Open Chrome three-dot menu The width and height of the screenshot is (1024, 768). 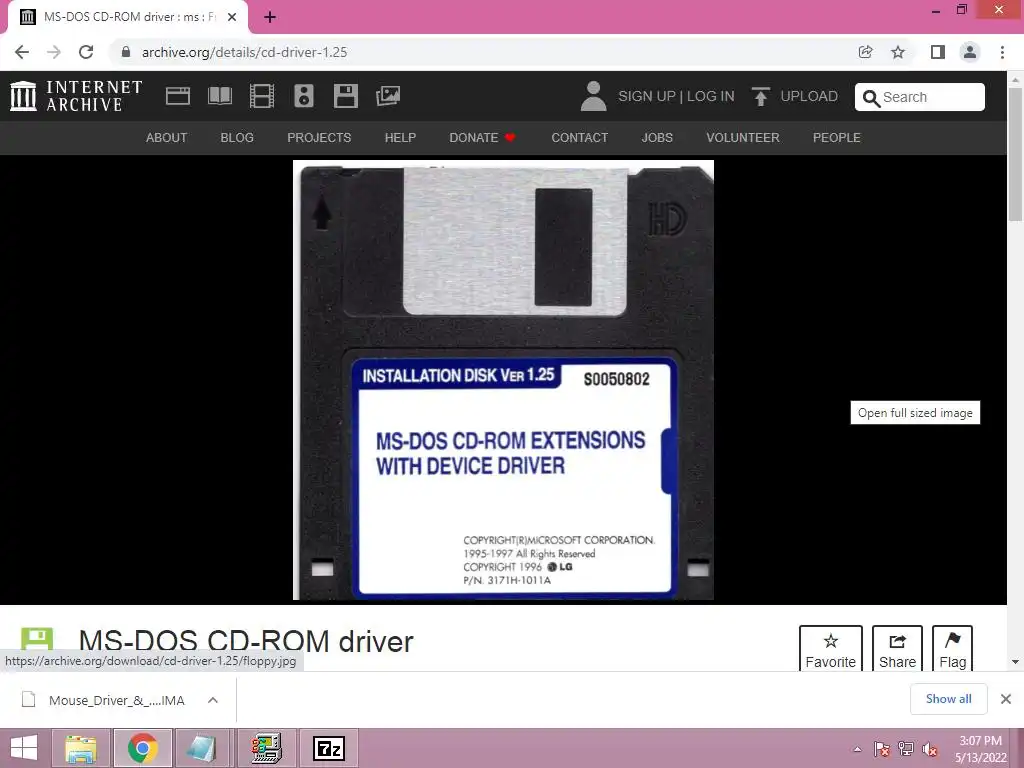1002,52
